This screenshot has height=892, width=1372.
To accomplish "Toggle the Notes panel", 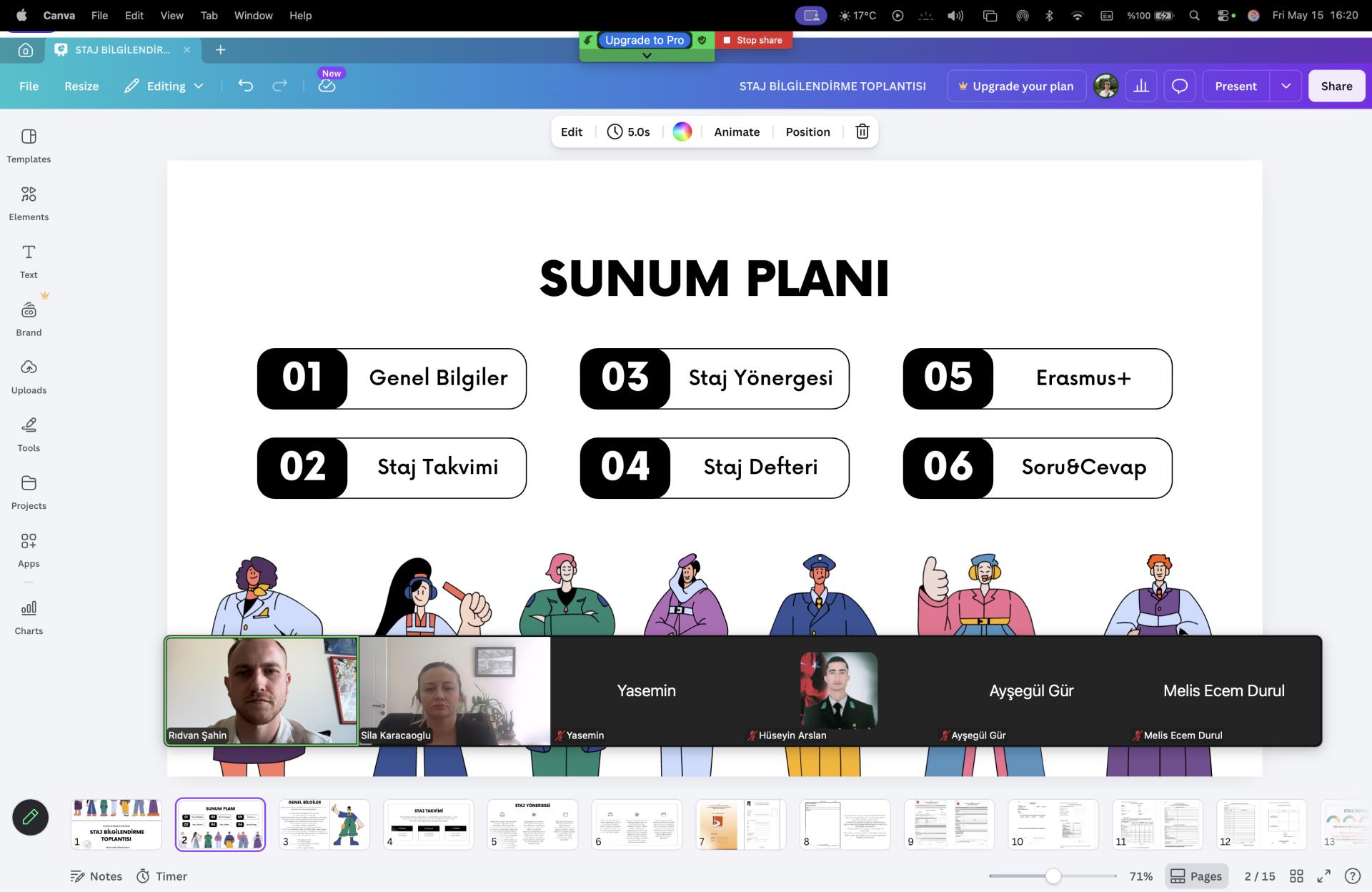I will click(x=96, y=876).
